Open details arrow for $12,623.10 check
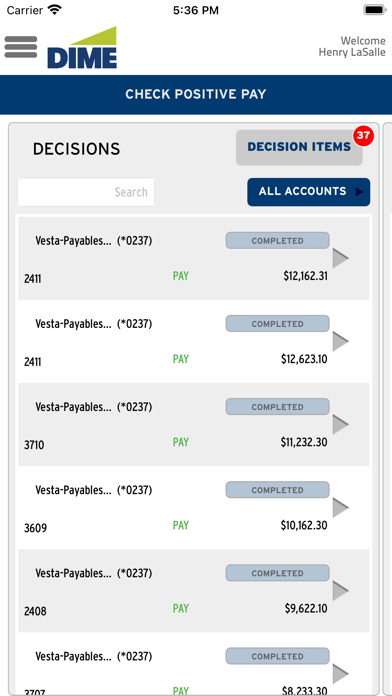Viewport: 392px width, 696px height. point(341,341)
